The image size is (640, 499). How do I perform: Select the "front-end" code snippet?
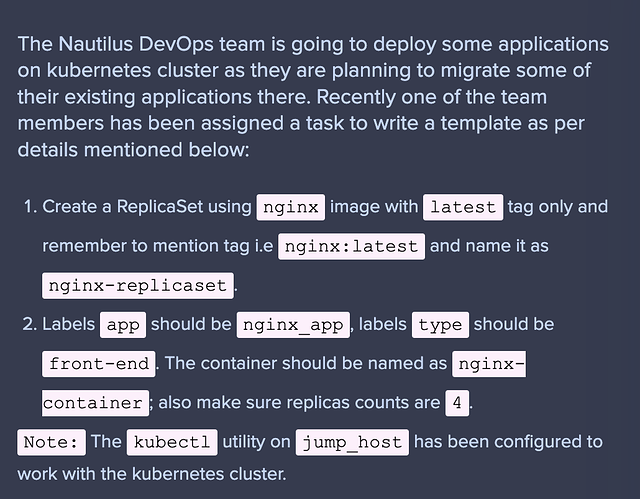pos(99,364)
